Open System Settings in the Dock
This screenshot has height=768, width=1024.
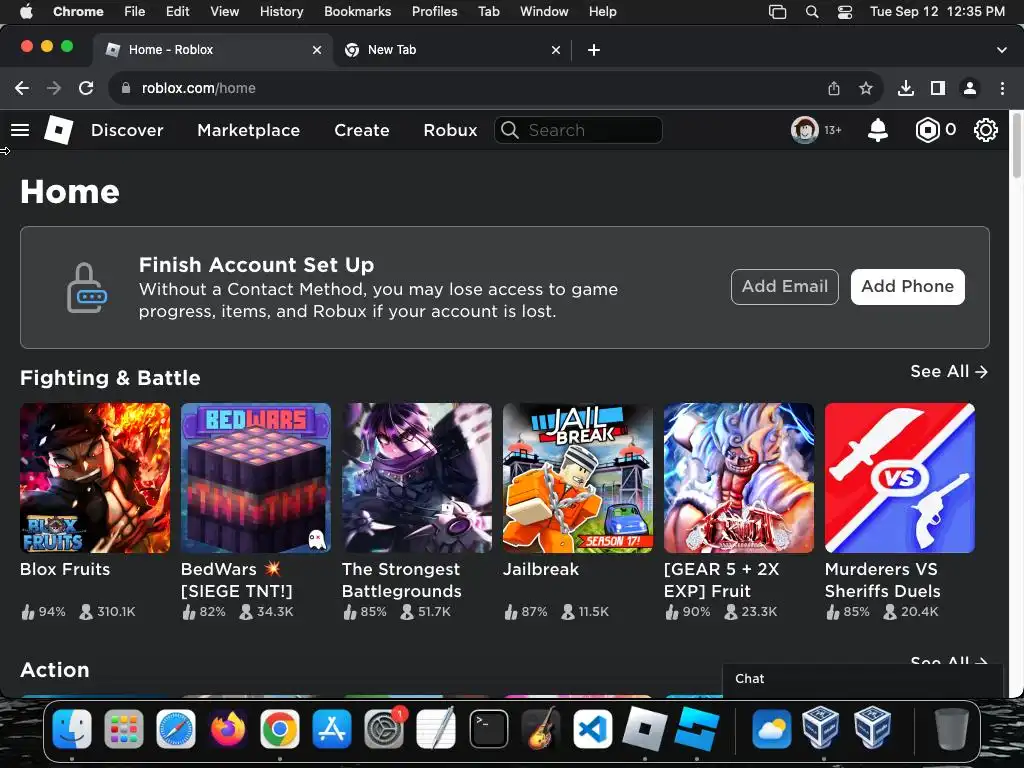click(384, 728)
